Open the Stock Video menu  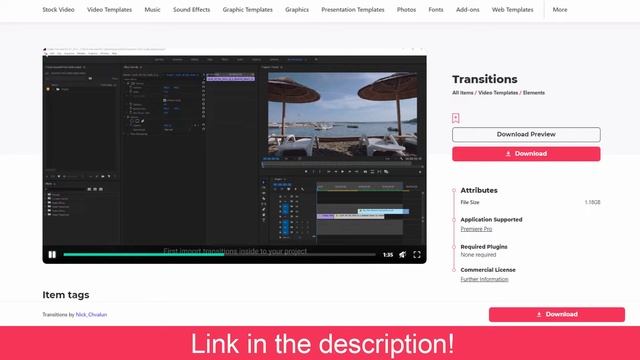[x=58, y=9]
